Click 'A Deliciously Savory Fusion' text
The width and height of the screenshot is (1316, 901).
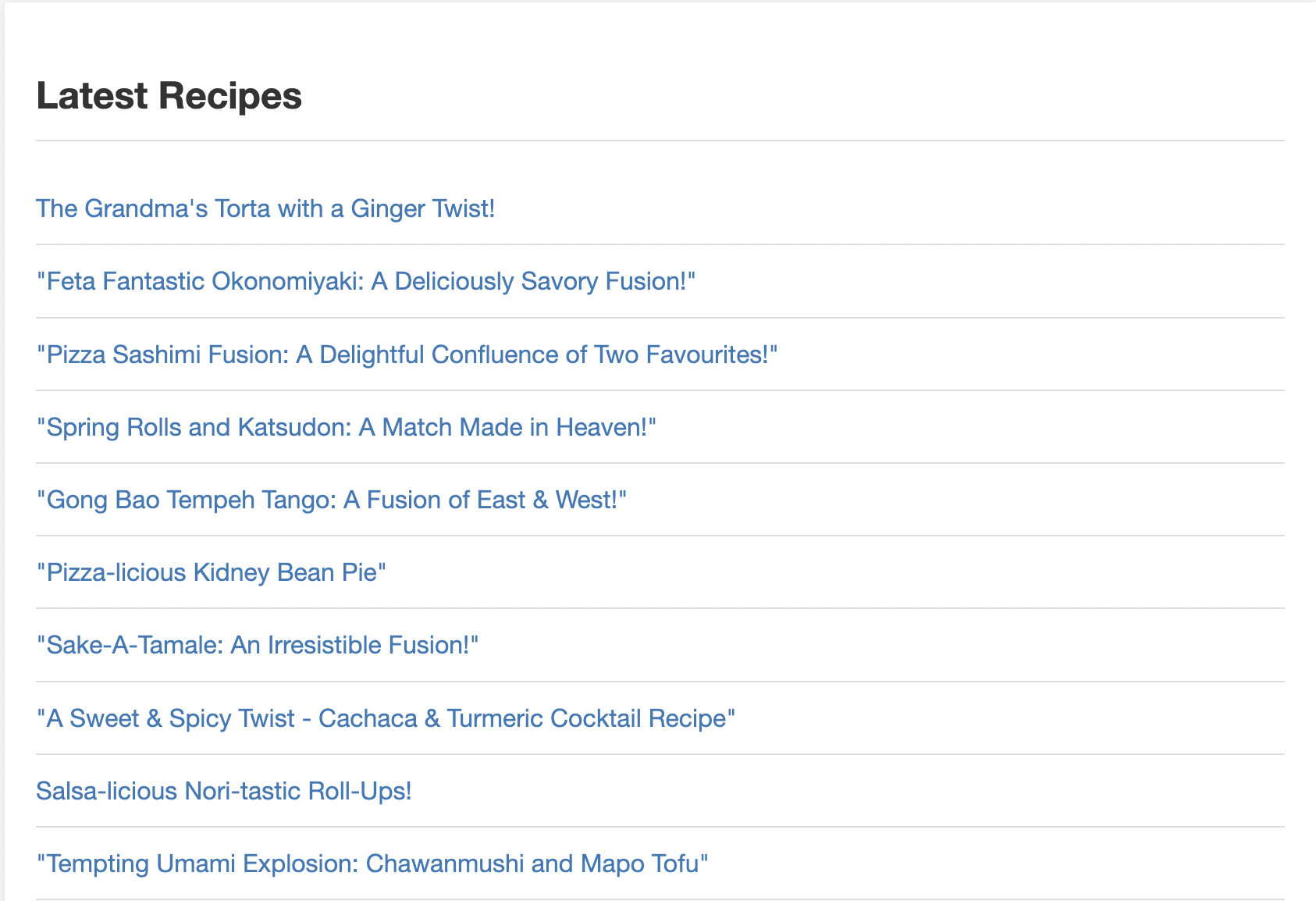[528, 281]
